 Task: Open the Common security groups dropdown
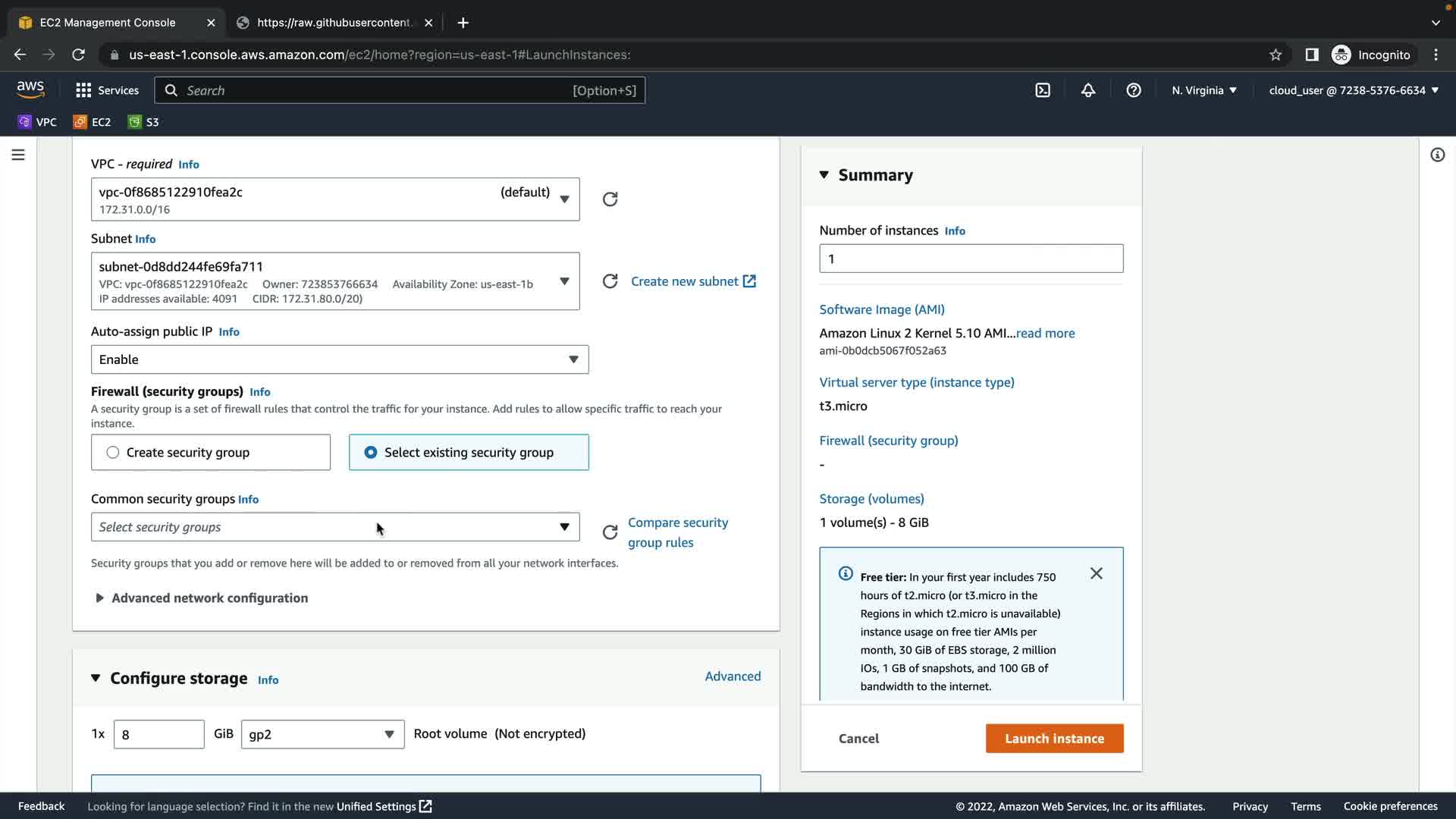tap(334, 527)
